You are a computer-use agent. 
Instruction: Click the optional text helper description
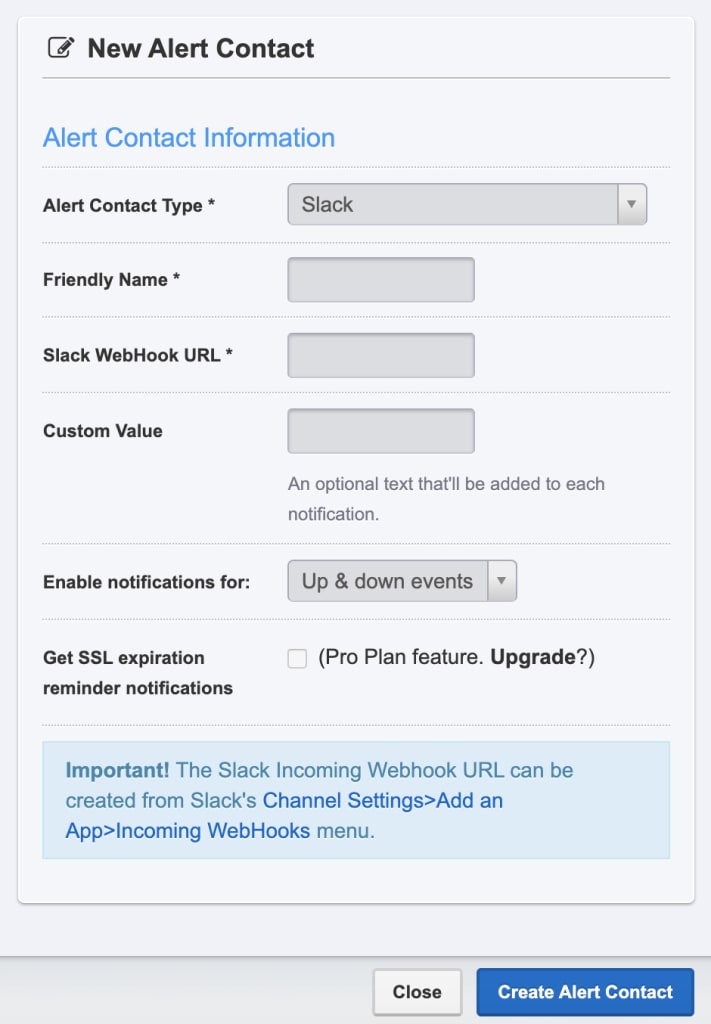pyautogui.click(x=447, y=499)
